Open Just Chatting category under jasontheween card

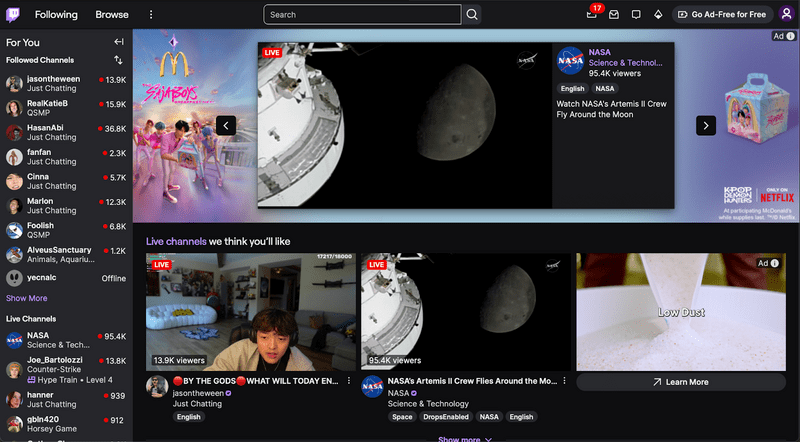[x=197, y=404]
